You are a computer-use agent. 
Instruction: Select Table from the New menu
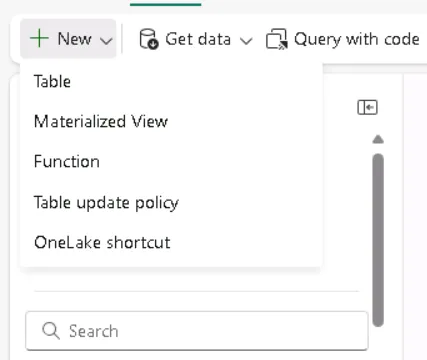pyautogui.click(x=171, y=81)
